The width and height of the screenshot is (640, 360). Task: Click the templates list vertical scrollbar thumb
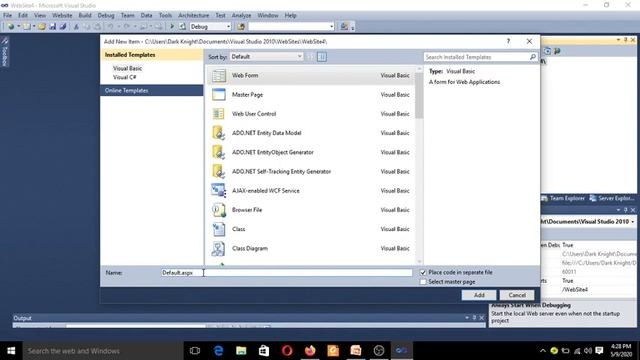(x=419, y=96)
